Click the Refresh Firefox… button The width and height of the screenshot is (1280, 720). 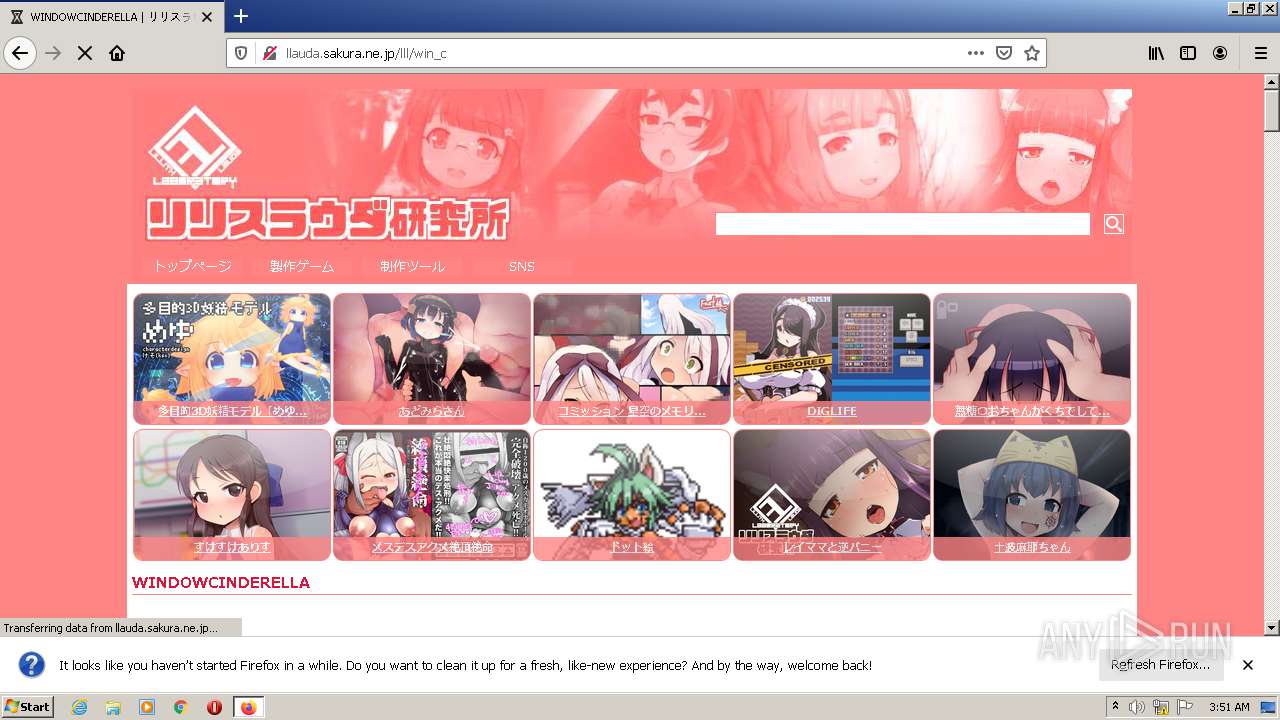pyautogui.click(x=1160, y=665)
